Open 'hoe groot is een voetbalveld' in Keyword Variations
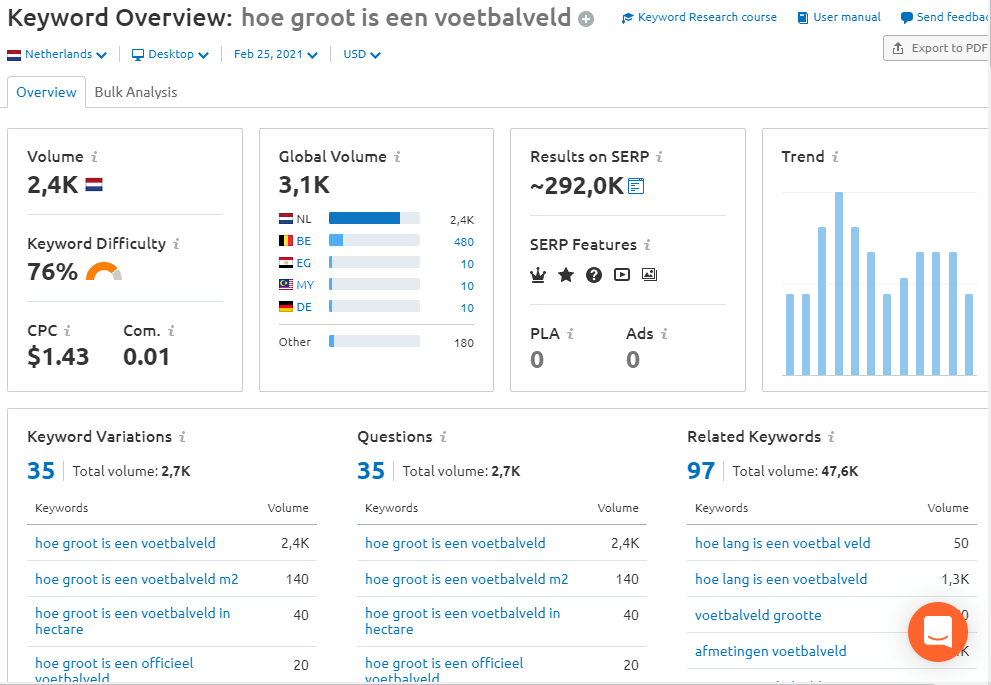This screenshot has width=991, height=685. pos(125,543)
